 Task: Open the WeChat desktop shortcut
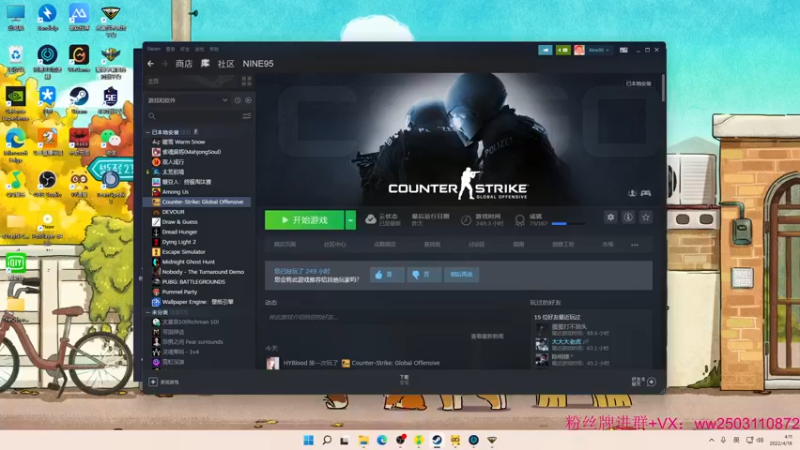pos(110,142)
